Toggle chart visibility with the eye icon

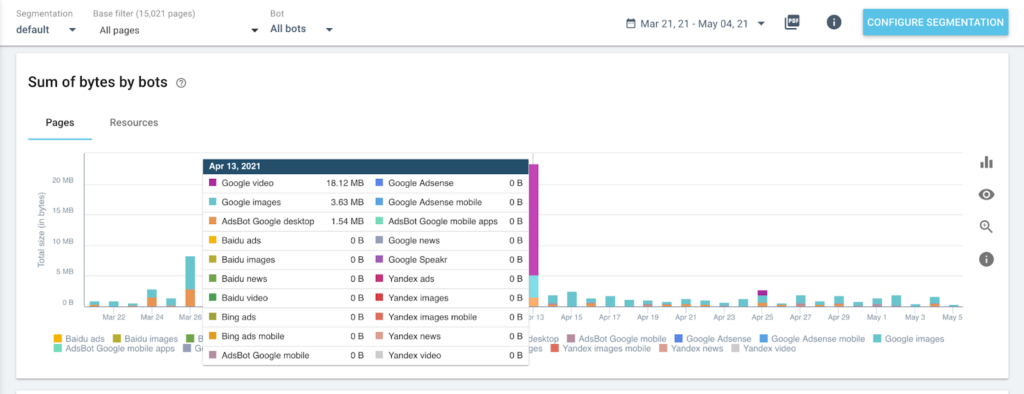(x=986, y=194)
